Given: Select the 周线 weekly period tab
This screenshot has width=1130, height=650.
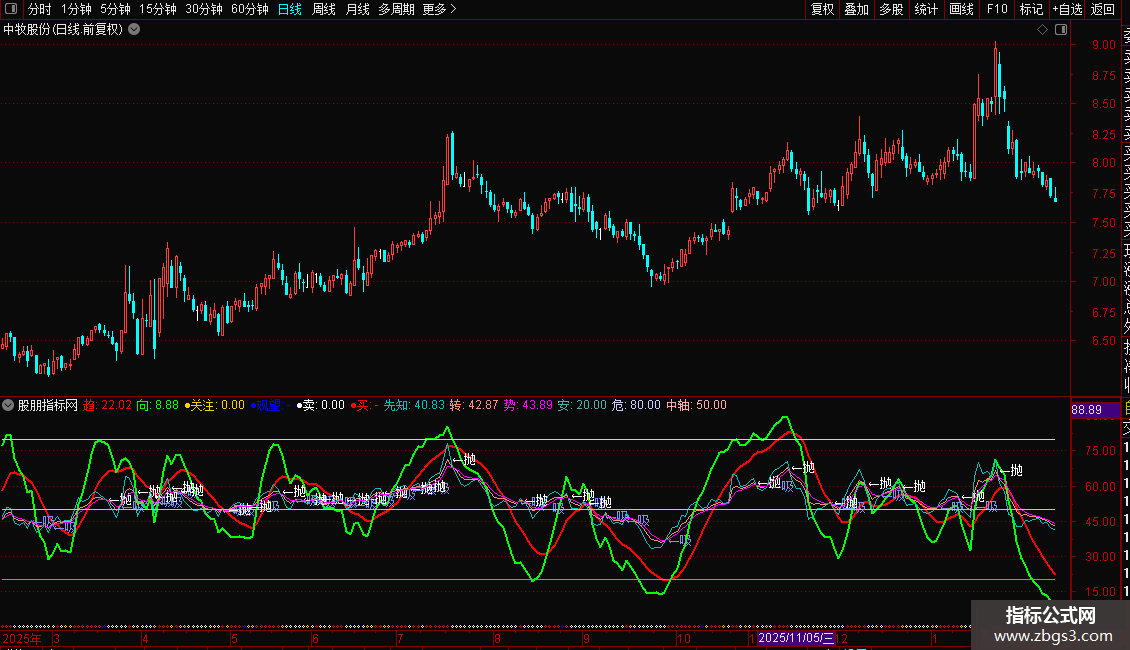Looking at the screenshot, I should [324, 9].
